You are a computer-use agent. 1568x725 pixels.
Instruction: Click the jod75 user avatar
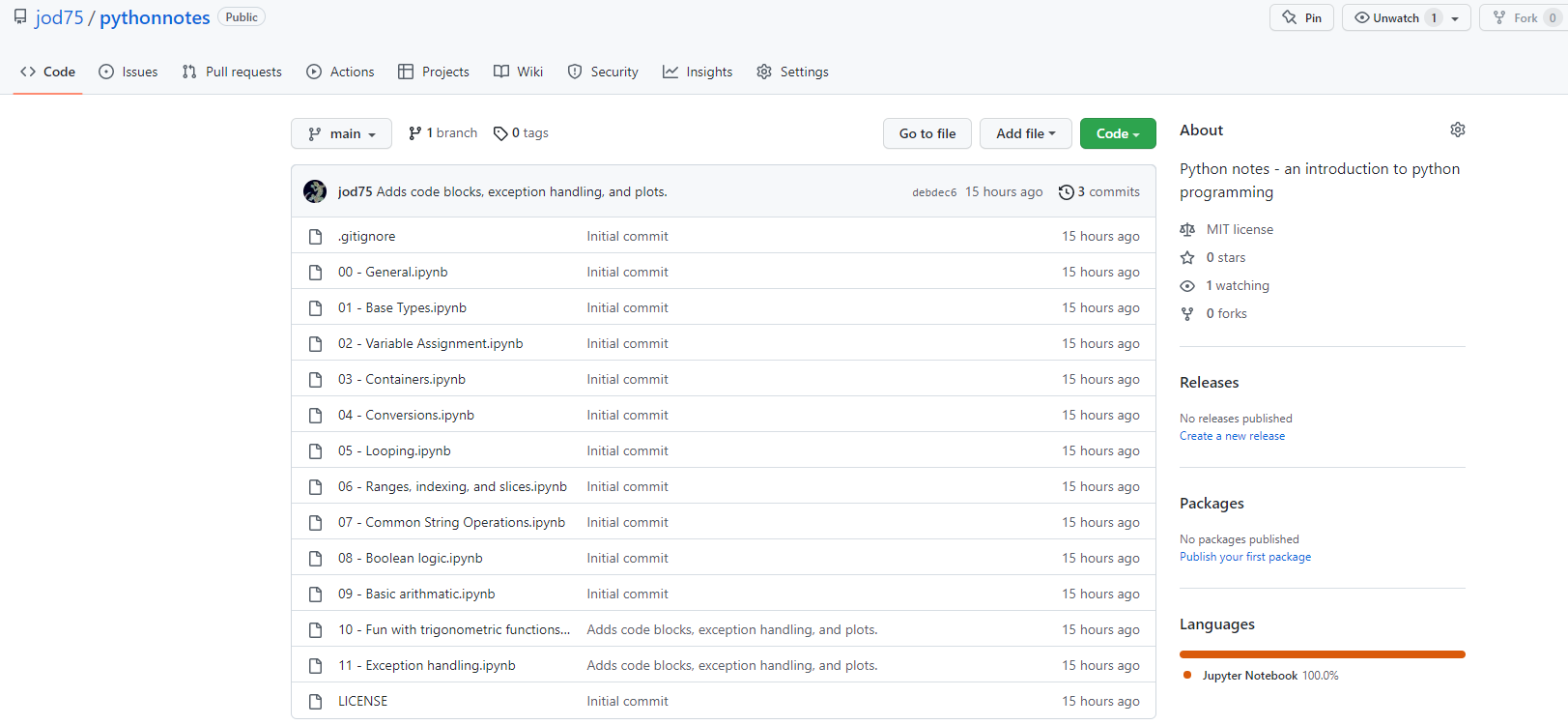(315, 191)
